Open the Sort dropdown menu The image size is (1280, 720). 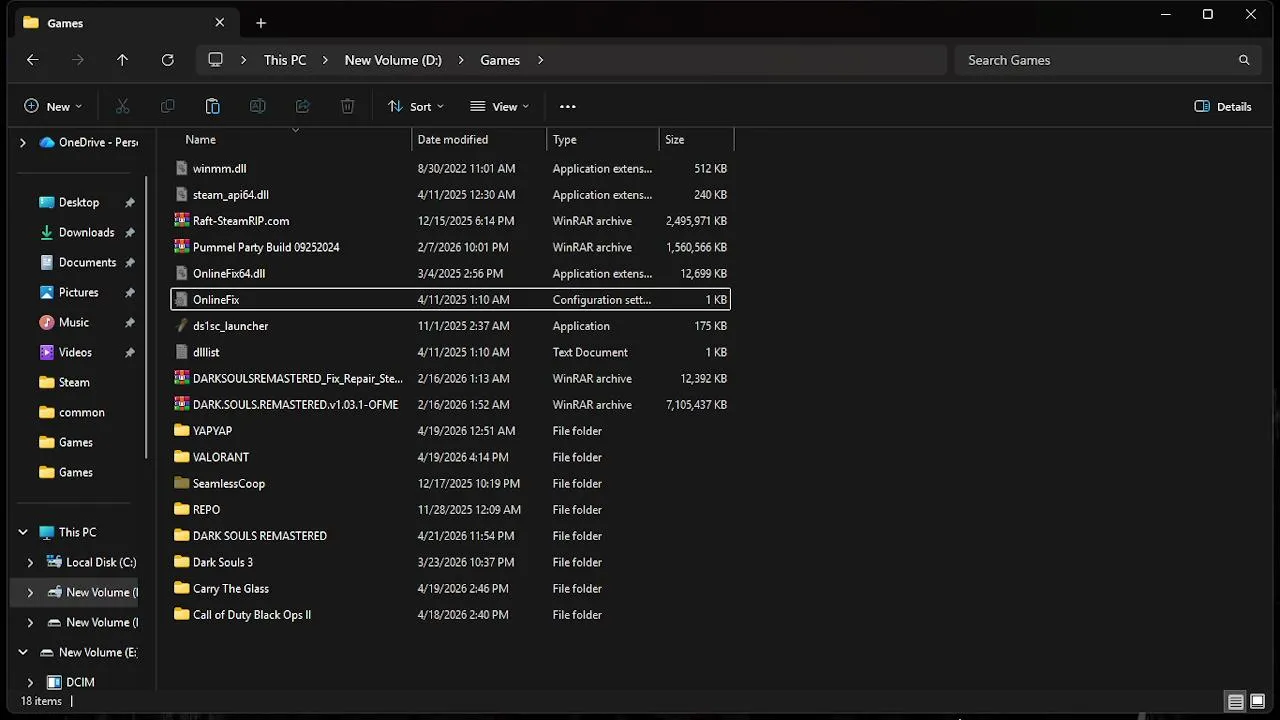click(415, 106)
